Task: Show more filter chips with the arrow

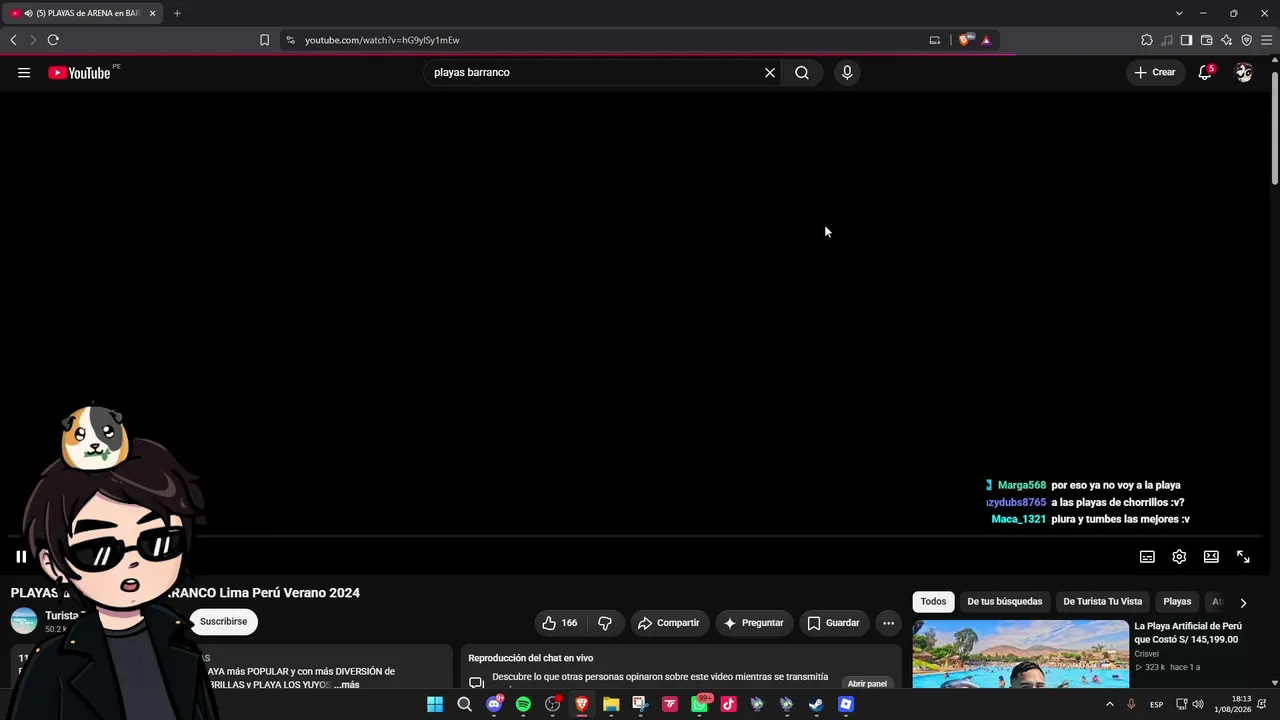Action: point(1243,603)
